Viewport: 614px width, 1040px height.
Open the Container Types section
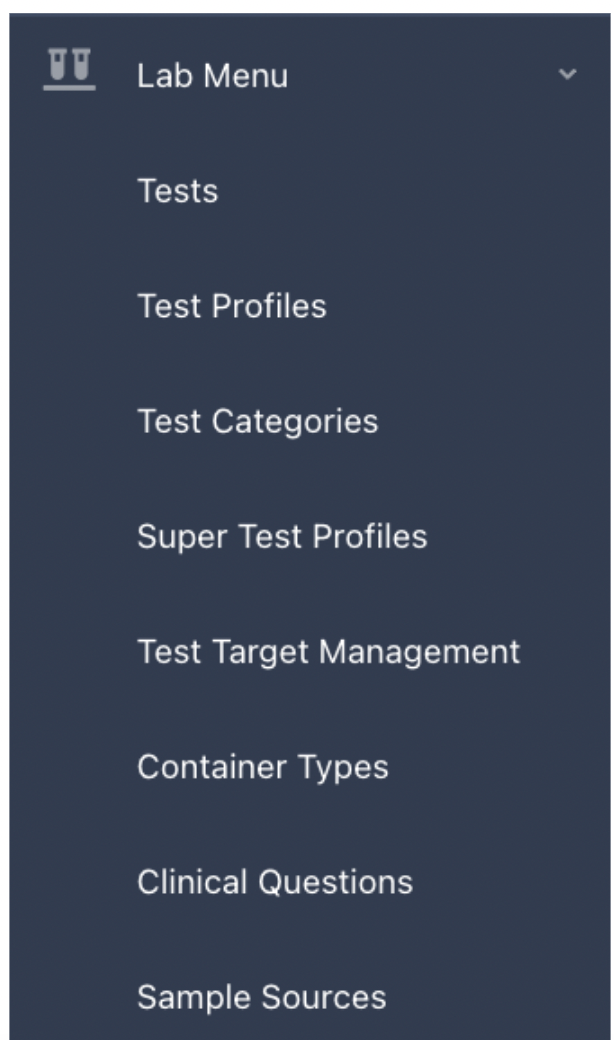(x=263, y=768)
